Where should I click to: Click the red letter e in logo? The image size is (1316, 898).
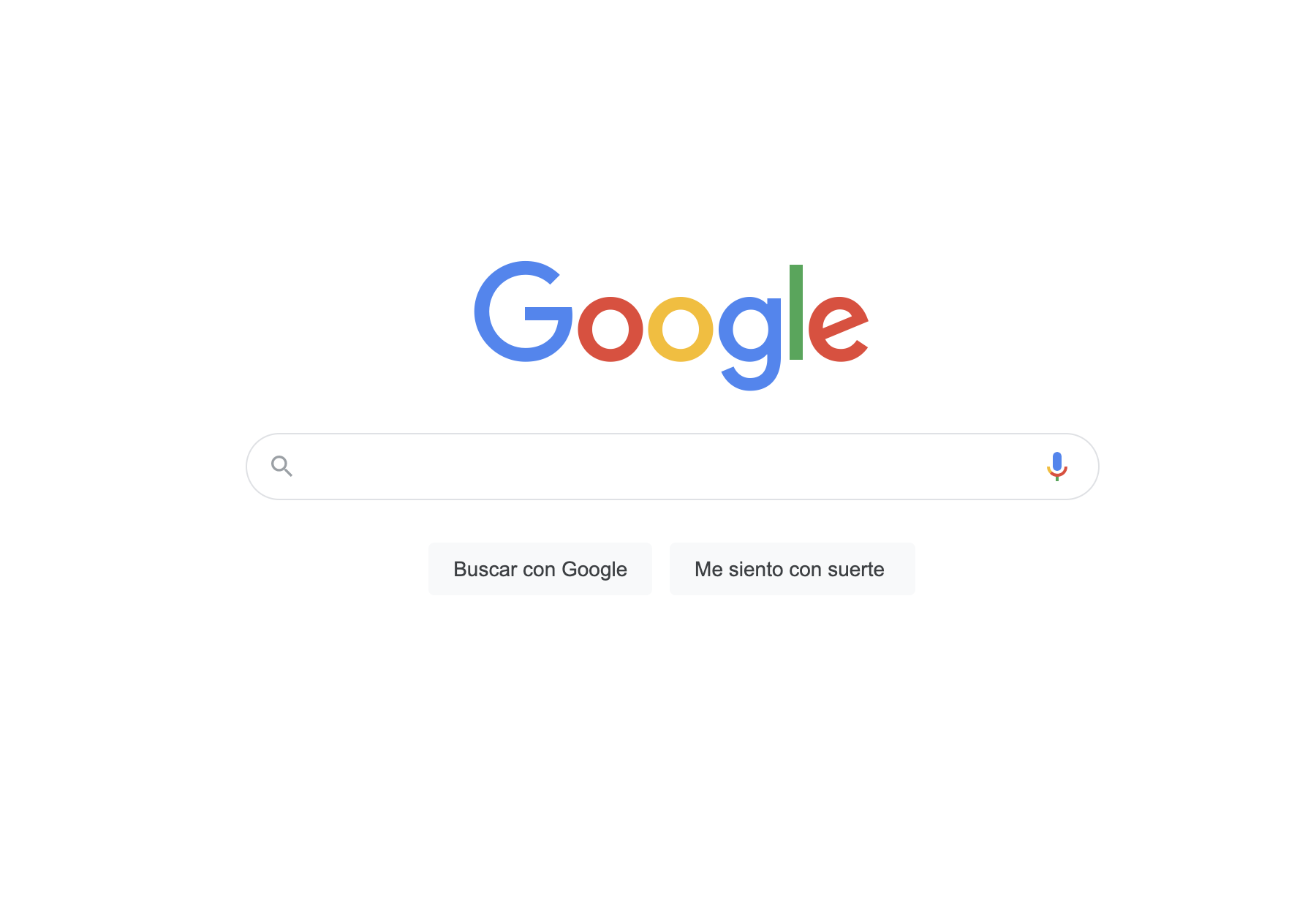(839, 329)
